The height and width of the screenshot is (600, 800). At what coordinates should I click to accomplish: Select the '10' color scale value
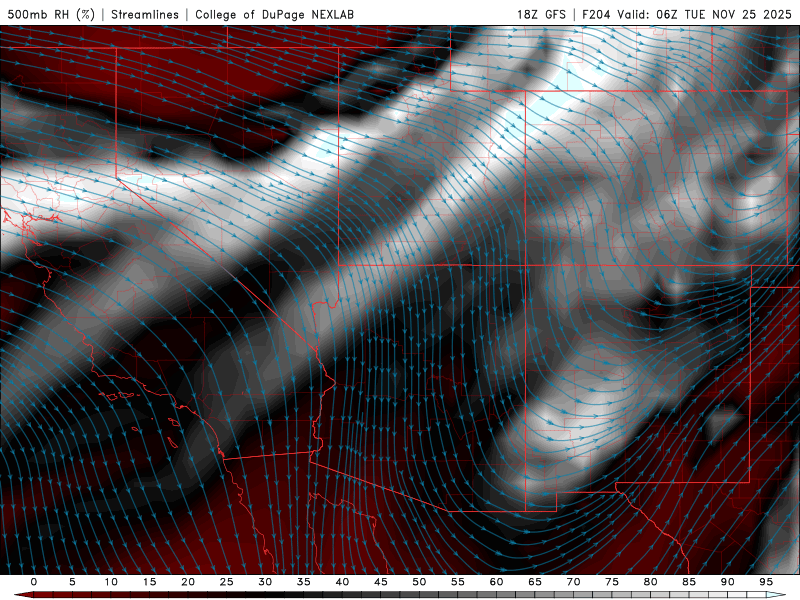[111, 582]
